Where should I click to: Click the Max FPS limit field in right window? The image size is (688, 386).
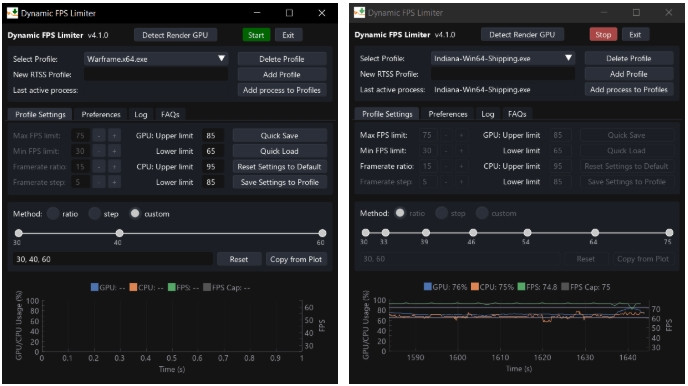click(x=428, y=136)
